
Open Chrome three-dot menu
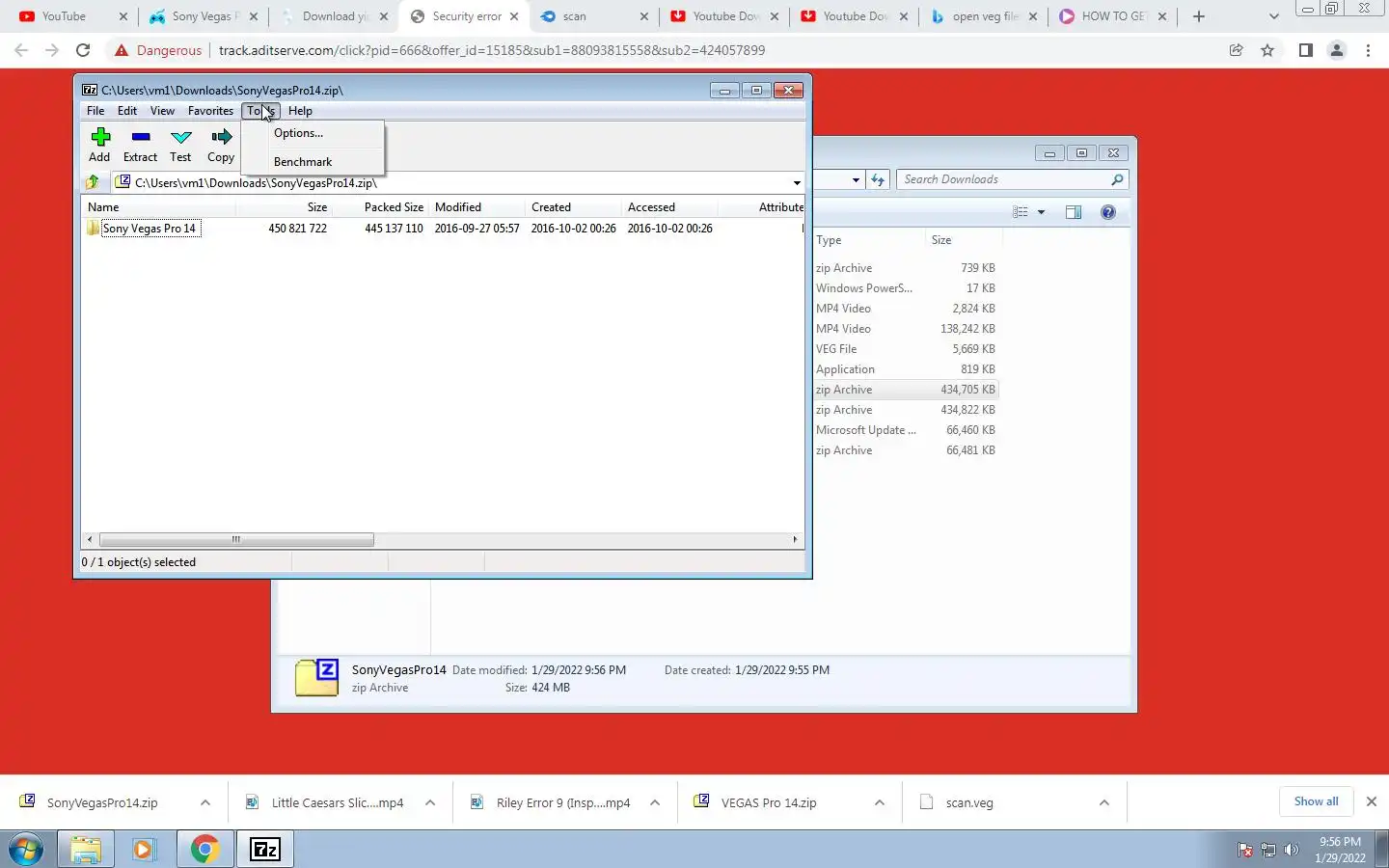1368,50
